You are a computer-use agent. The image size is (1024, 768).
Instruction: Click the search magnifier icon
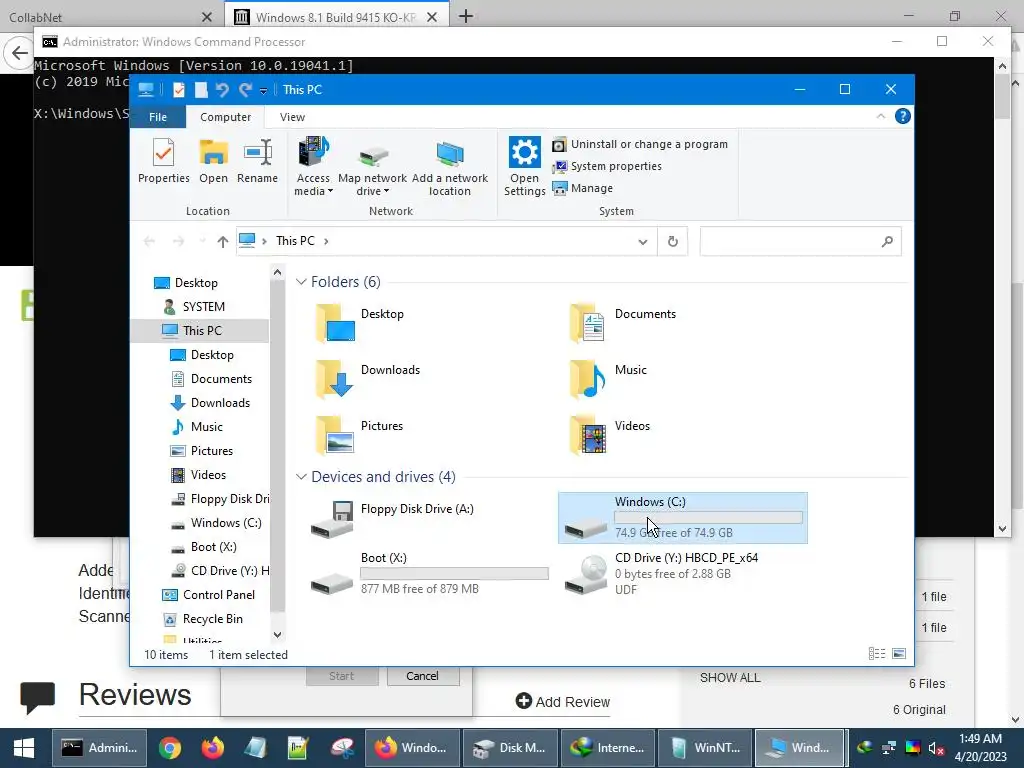[x=887, y=242]
